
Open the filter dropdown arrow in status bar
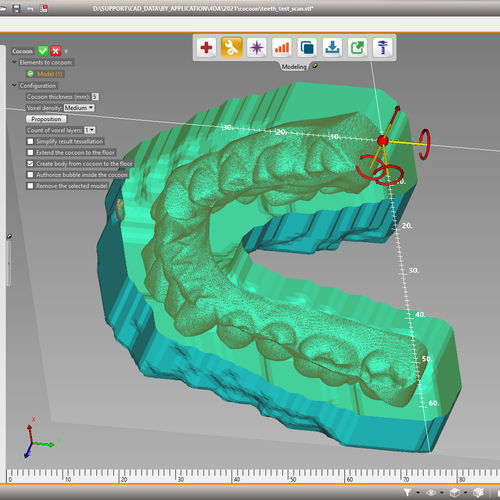[418, 493]
